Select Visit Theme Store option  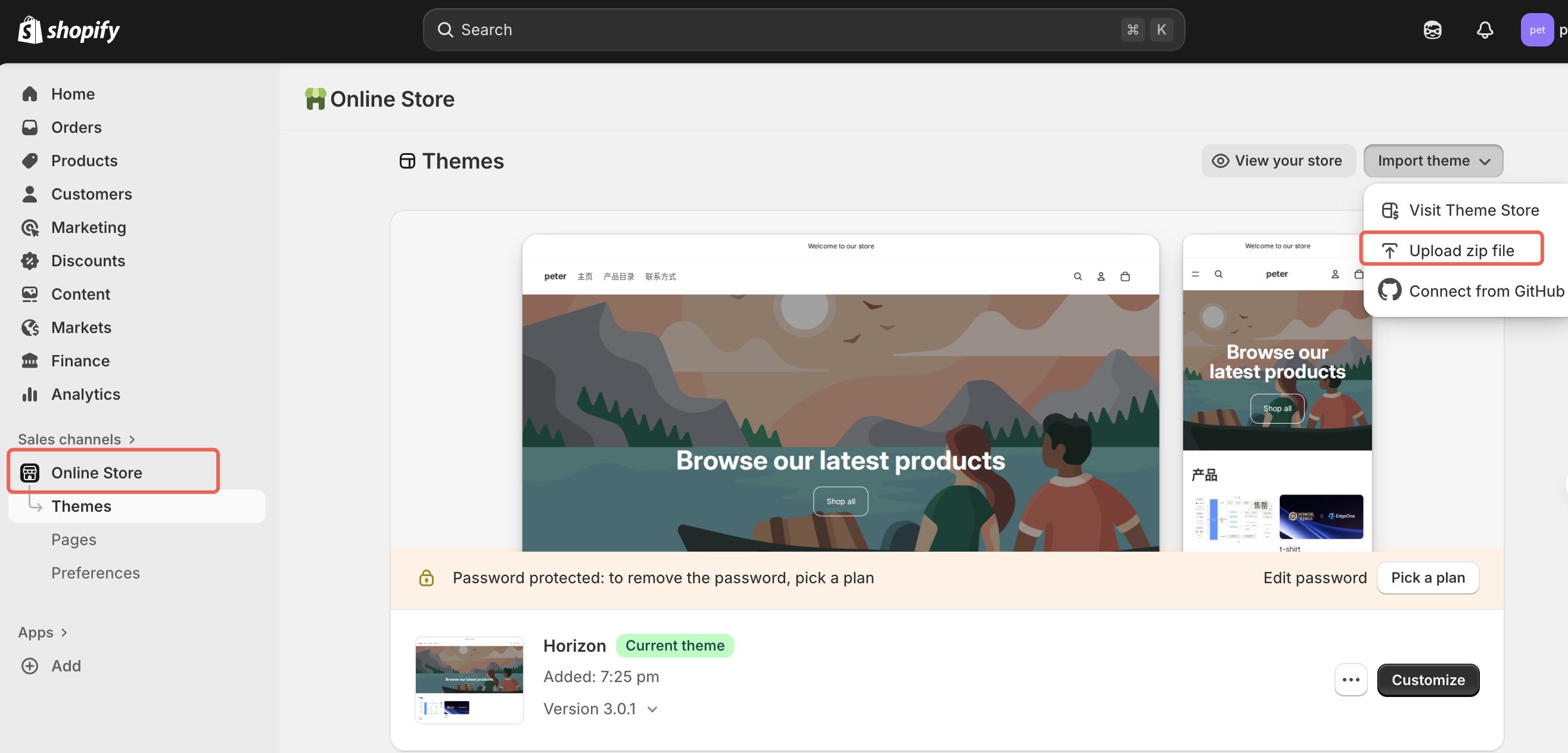1473,210
